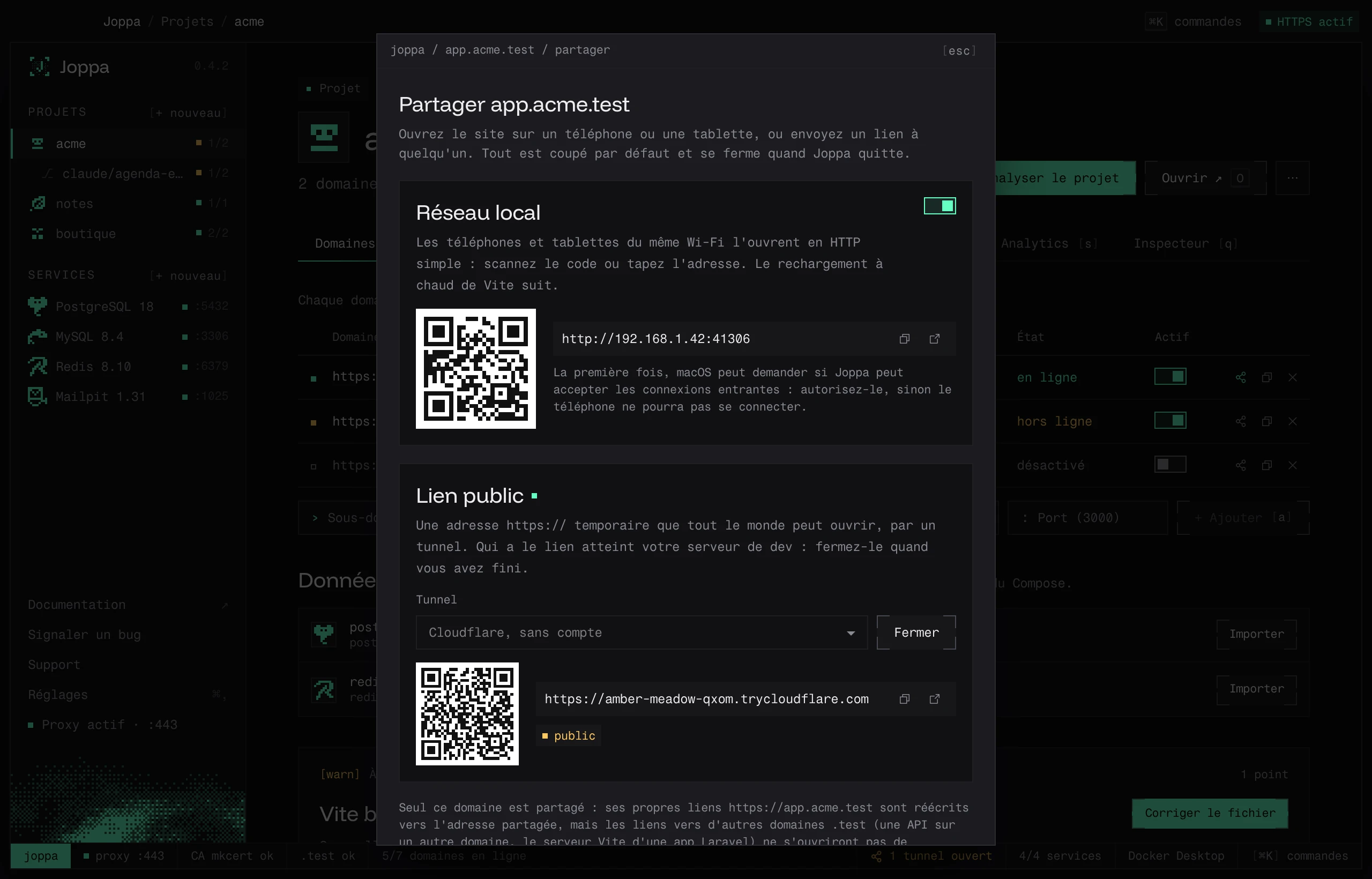Select the Mailpit 1.31 service icon

click(x=38, y=397)
